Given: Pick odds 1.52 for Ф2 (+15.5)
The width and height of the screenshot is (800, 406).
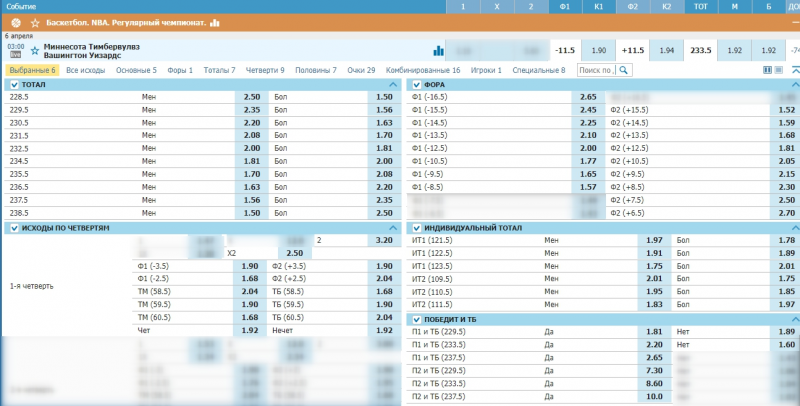Looking at the screenshot, I should (786, 110).
